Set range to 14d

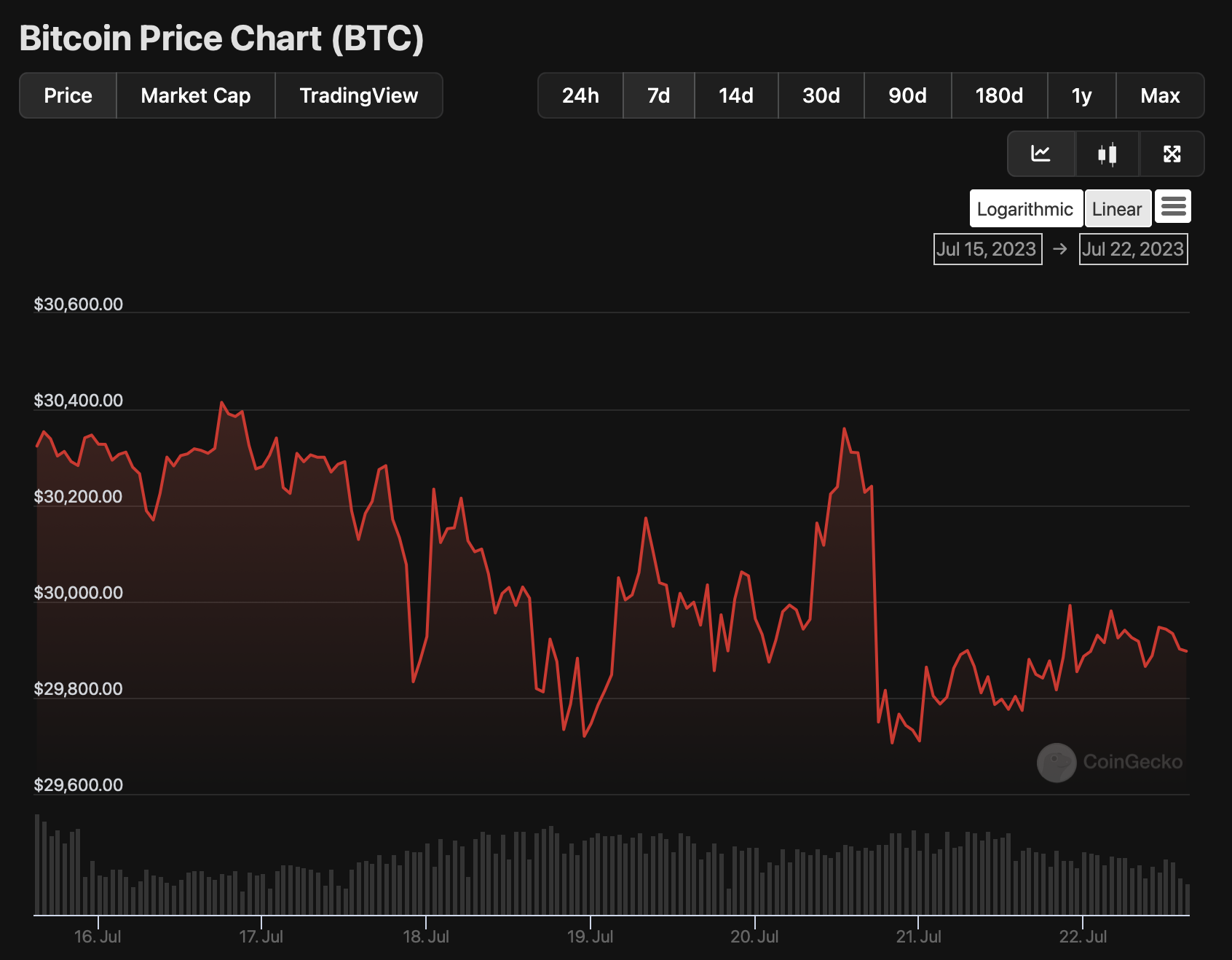point(736,95)
